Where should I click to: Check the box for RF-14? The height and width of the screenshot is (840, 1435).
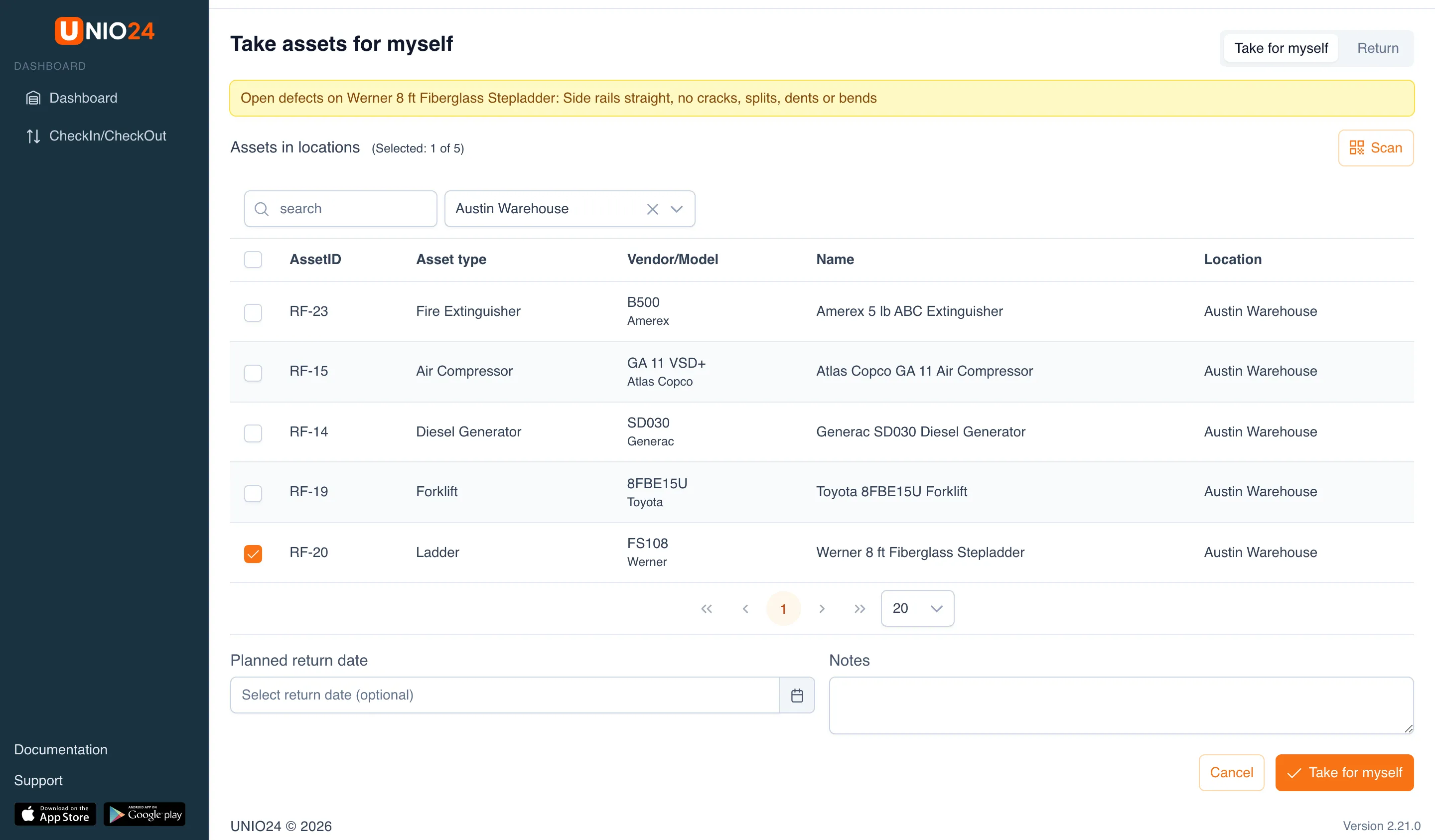253,433
